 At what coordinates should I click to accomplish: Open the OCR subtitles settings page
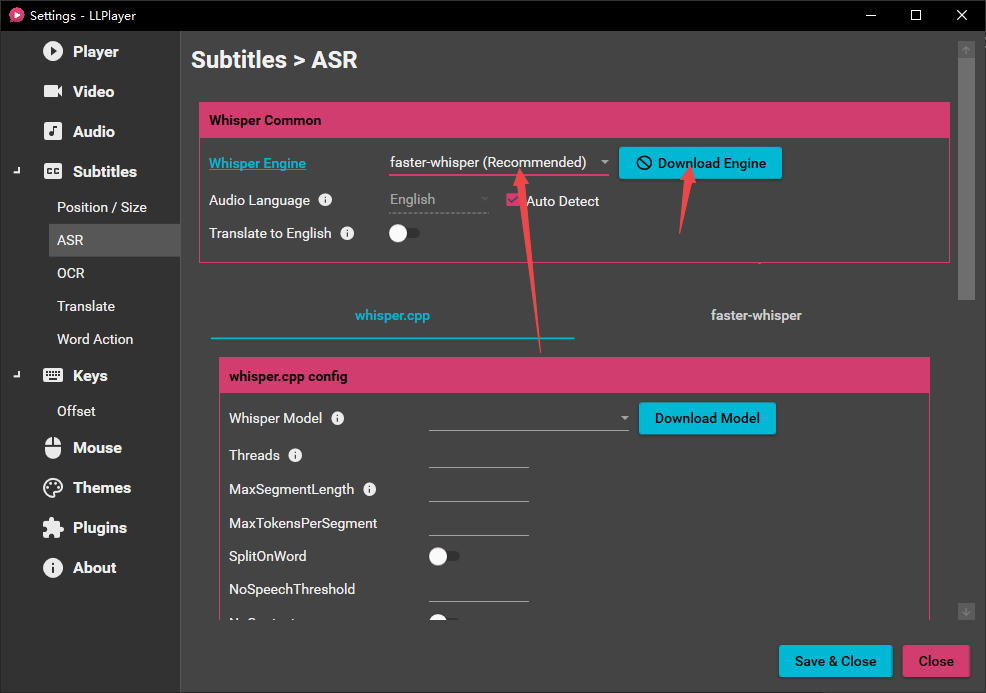pos(71,273)
